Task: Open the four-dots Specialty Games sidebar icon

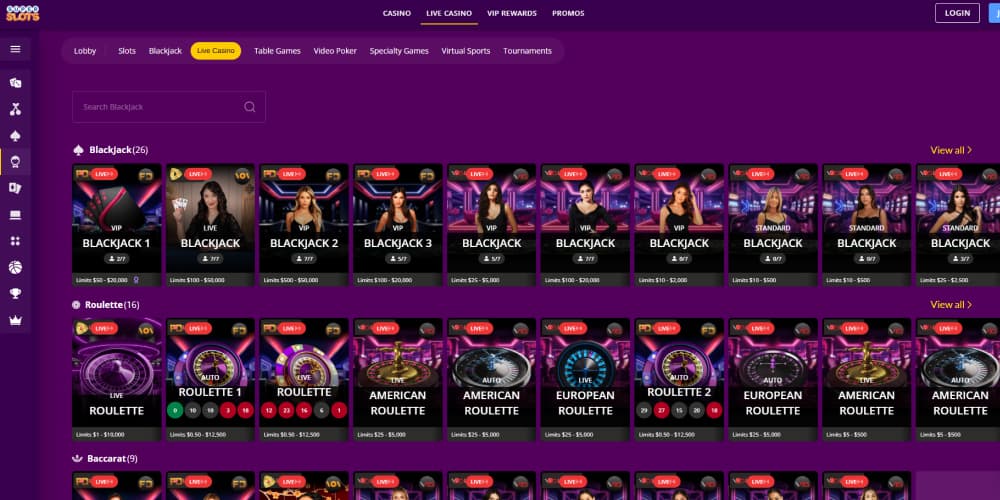Action: coord(15,241)
